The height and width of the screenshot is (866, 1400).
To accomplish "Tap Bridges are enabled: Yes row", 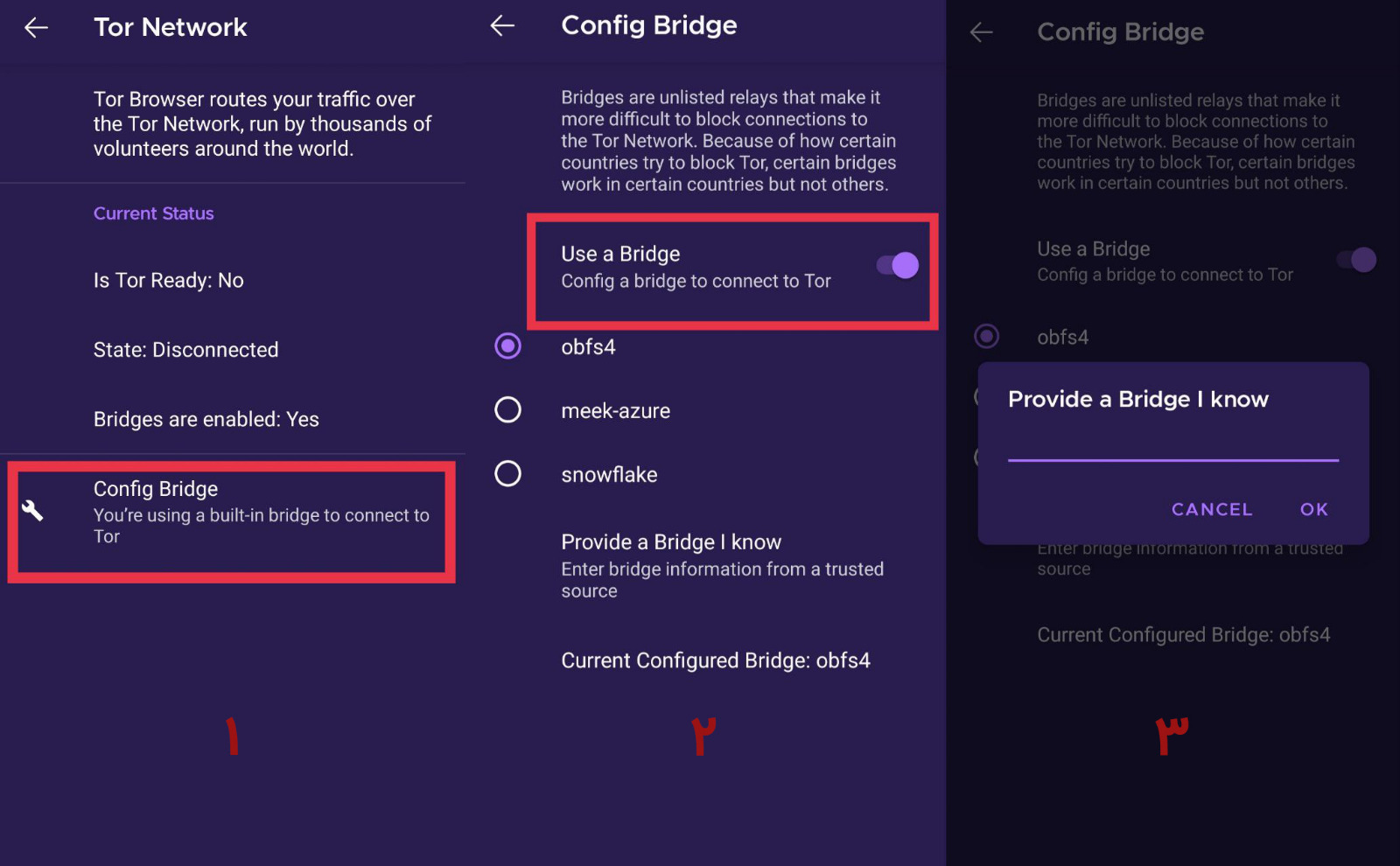I will click(233, 419).
